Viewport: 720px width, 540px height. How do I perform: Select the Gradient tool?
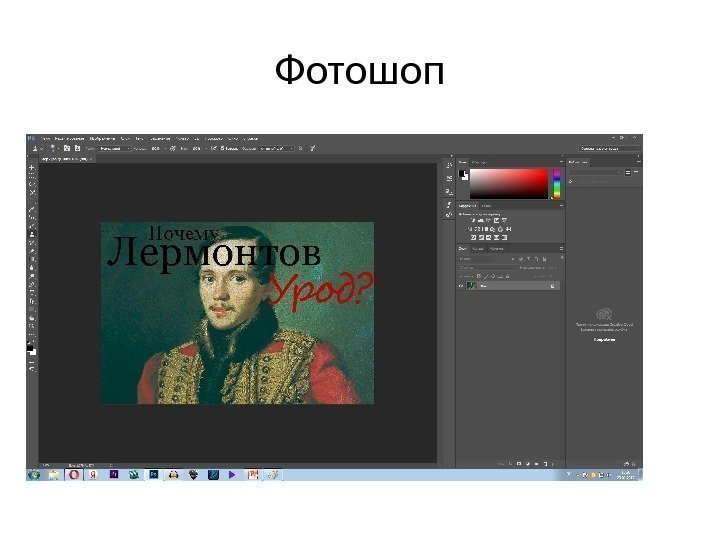[32, 259]
